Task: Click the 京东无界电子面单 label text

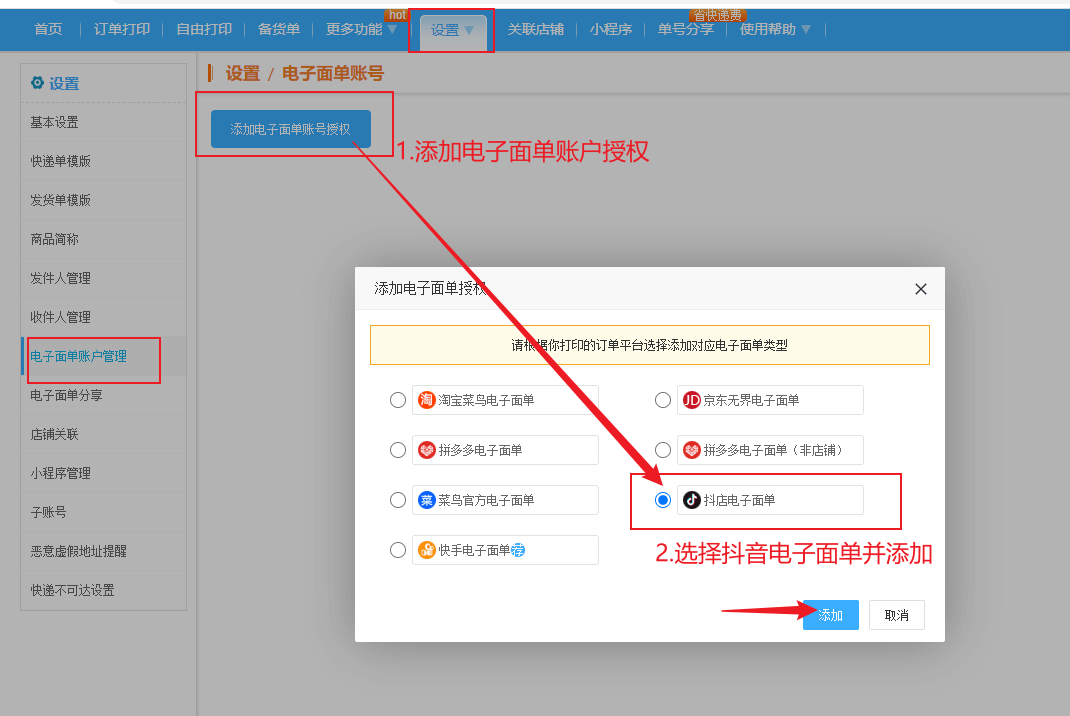Action: 751,400
